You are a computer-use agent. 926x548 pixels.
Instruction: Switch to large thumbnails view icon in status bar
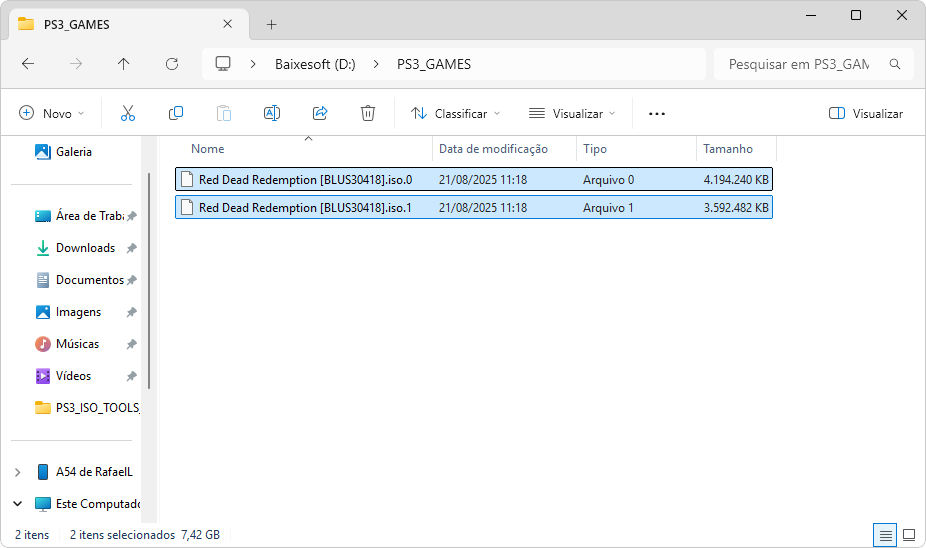coord(909,536)
